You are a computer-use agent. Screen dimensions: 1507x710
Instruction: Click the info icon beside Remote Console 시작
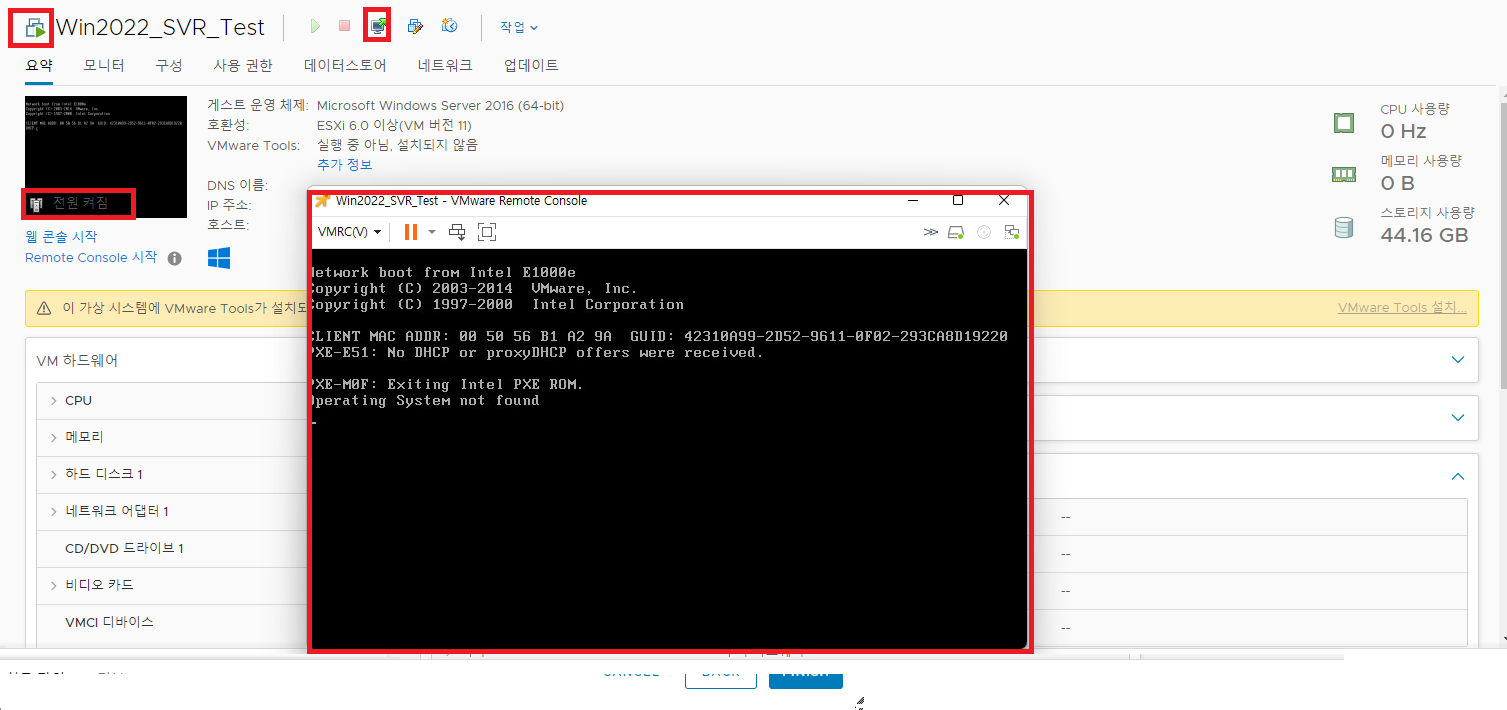click(174, 258)
